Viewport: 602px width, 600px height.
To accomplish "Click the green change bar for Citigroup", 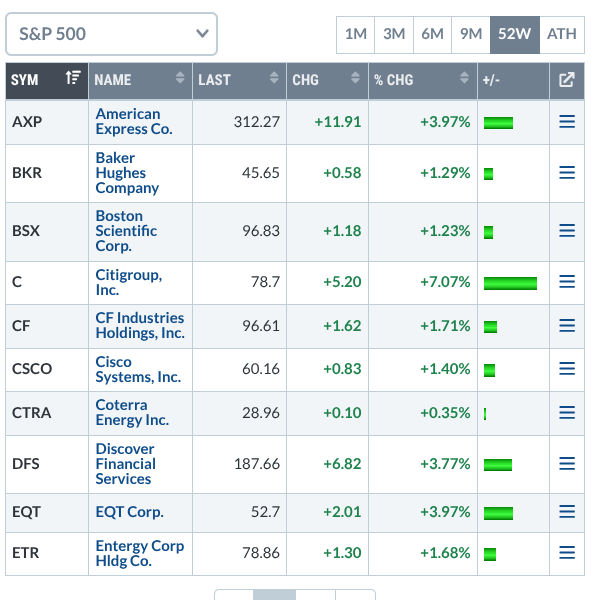I will click(x=510, y=283).
